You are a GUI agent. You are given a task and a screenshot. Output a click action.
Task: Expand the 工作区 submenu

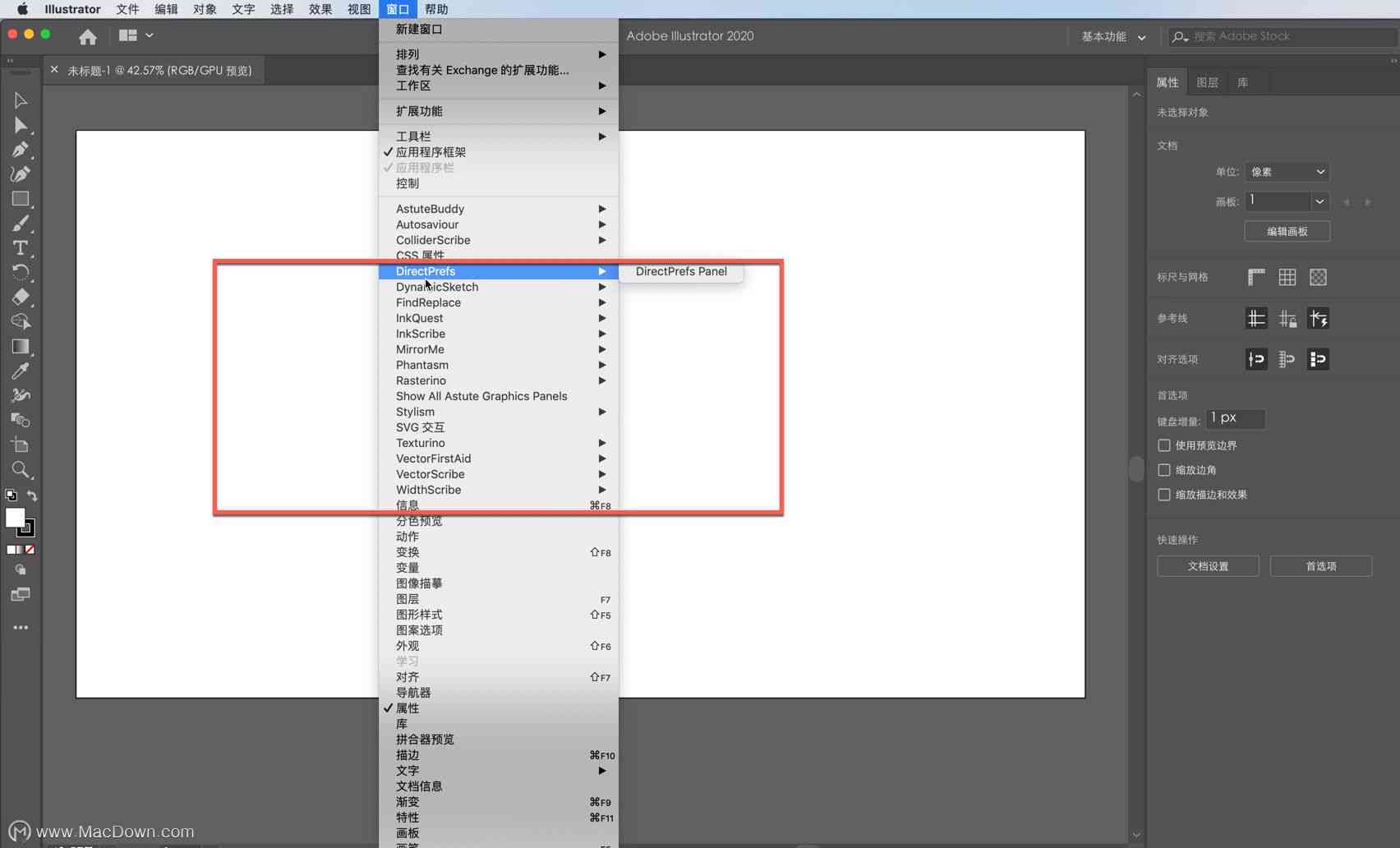point(498,85)
